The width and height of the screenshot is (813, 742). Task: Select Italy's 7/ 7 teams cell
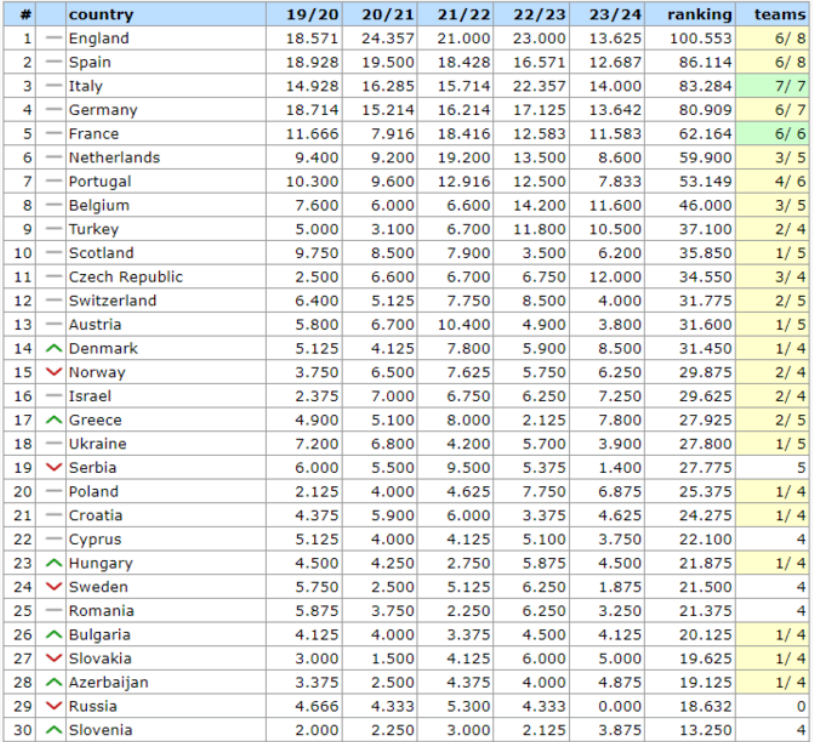(772, 86)
